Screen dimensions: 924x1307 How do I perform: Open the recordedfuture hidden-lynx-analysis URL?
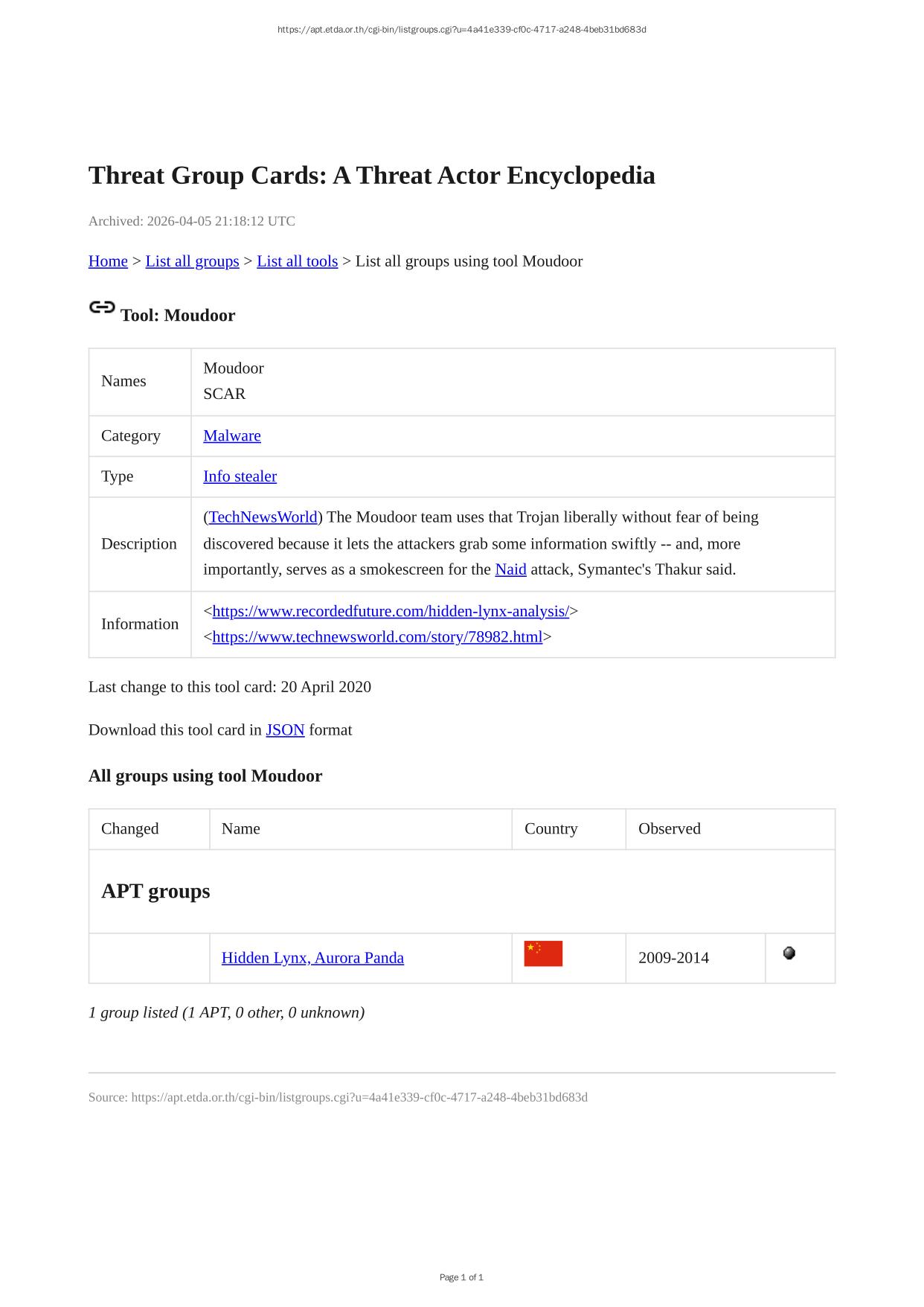coord(391,611)
